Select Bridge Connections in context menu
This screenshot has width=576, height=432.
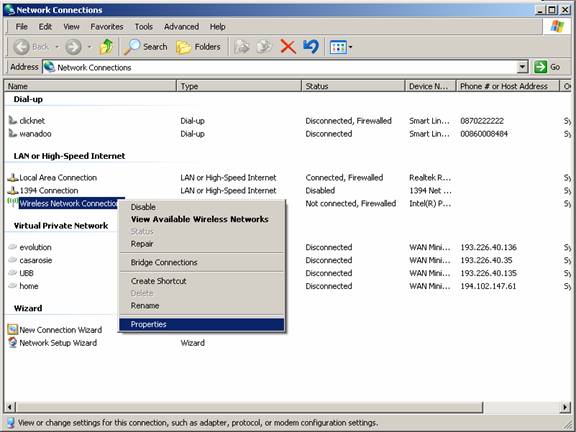(202, 262)
